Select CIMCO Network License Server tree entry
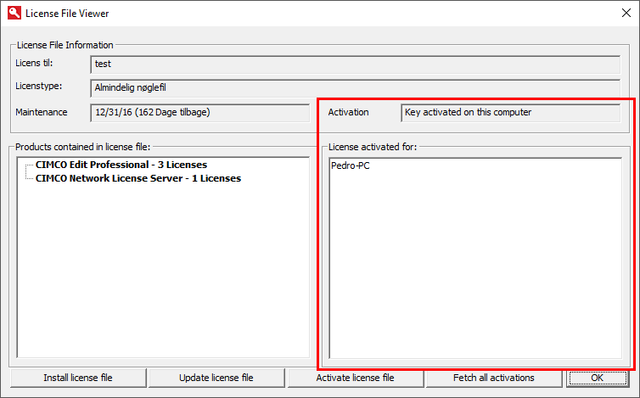The width and height of the screenshot is (640, 398). (138, 178)
